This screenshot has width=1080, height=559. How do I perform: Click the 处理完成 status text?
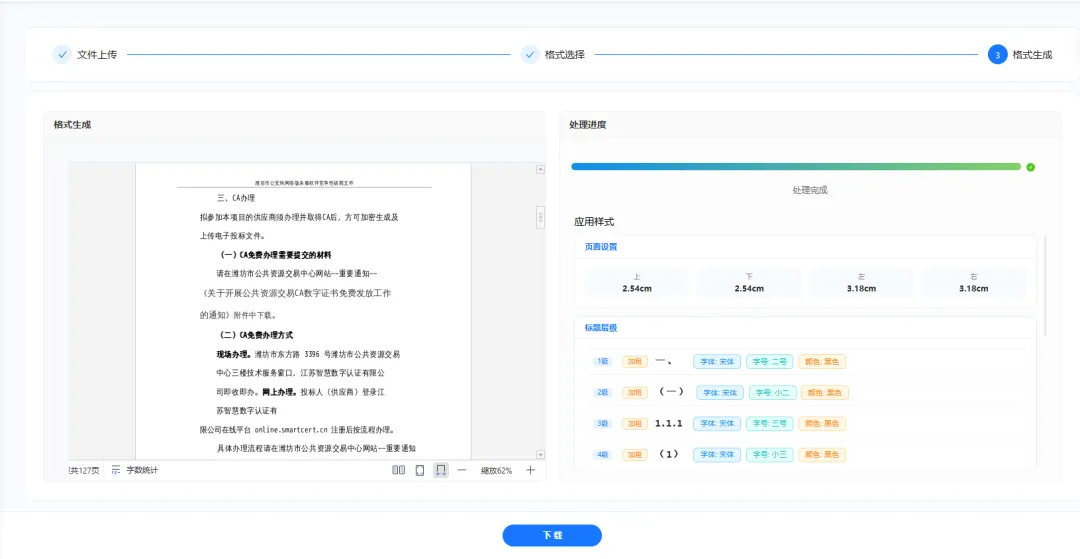click(x=810, y=190)
